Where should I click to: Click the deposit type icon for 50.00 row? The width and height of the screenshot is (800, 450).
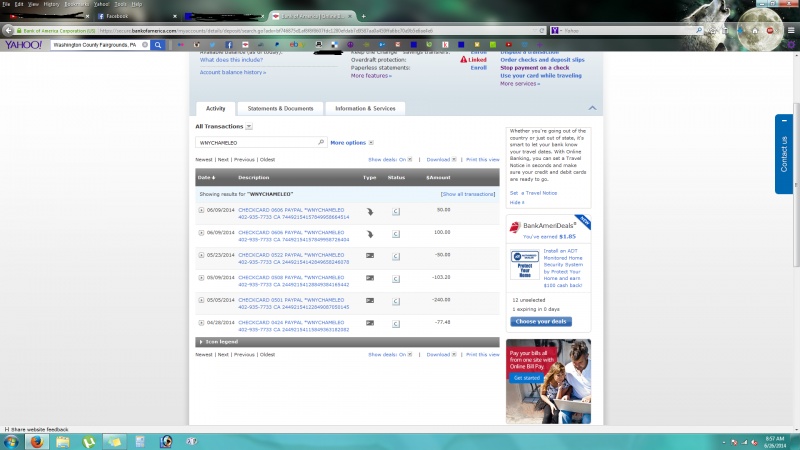click(x=370, y=212)
